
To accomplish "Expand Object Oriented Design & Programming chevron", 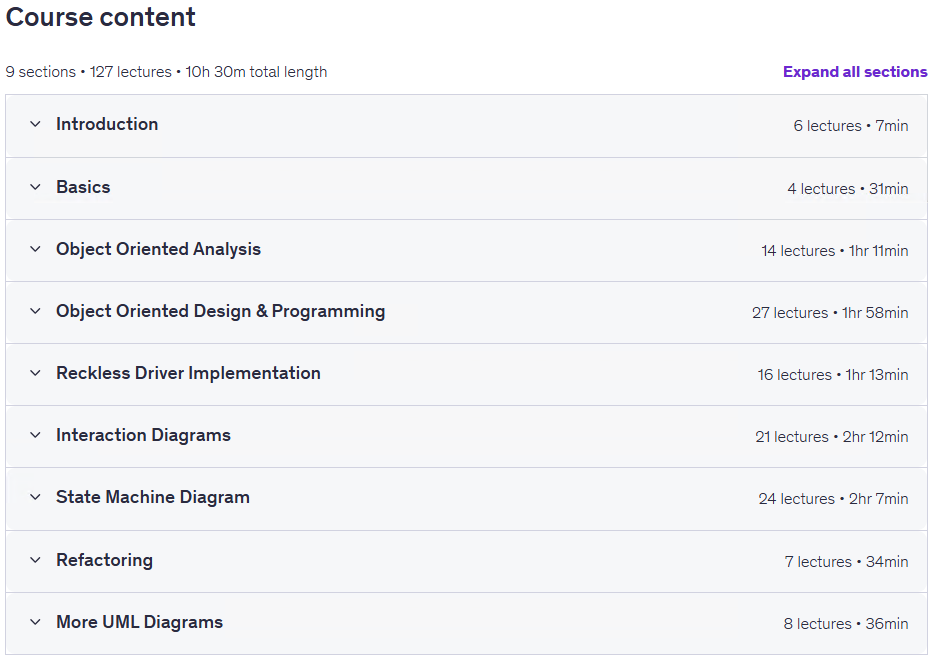I will click(36, 311).
